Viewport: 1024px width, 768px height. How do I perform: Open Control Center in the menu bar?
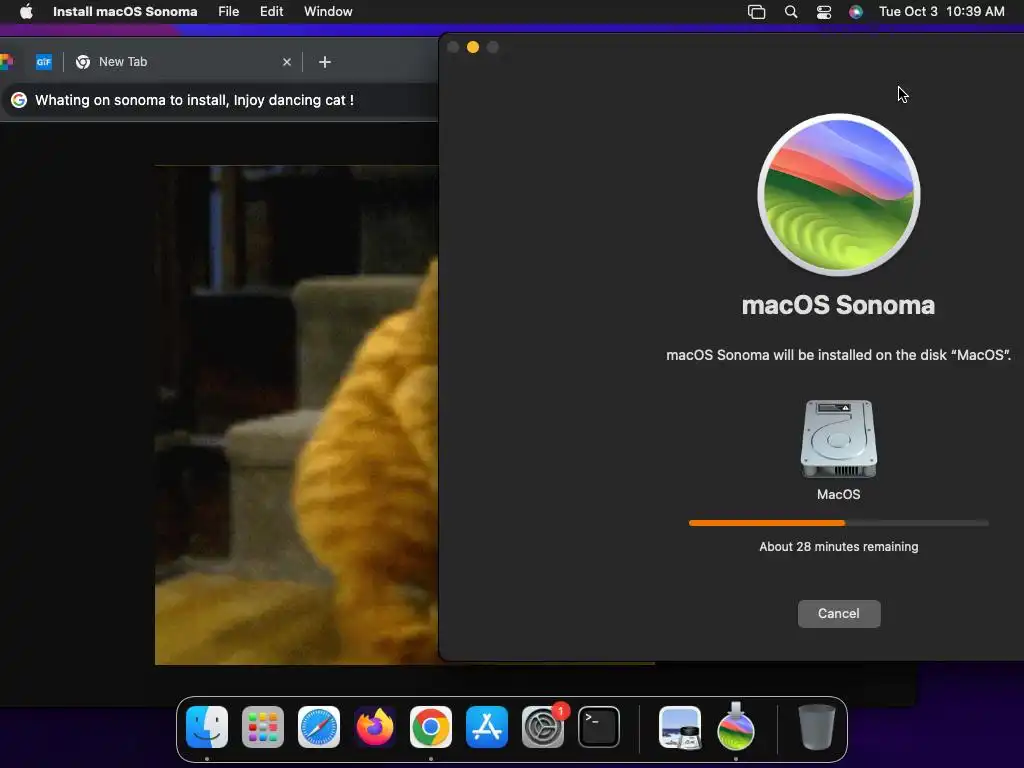[824, 12]
